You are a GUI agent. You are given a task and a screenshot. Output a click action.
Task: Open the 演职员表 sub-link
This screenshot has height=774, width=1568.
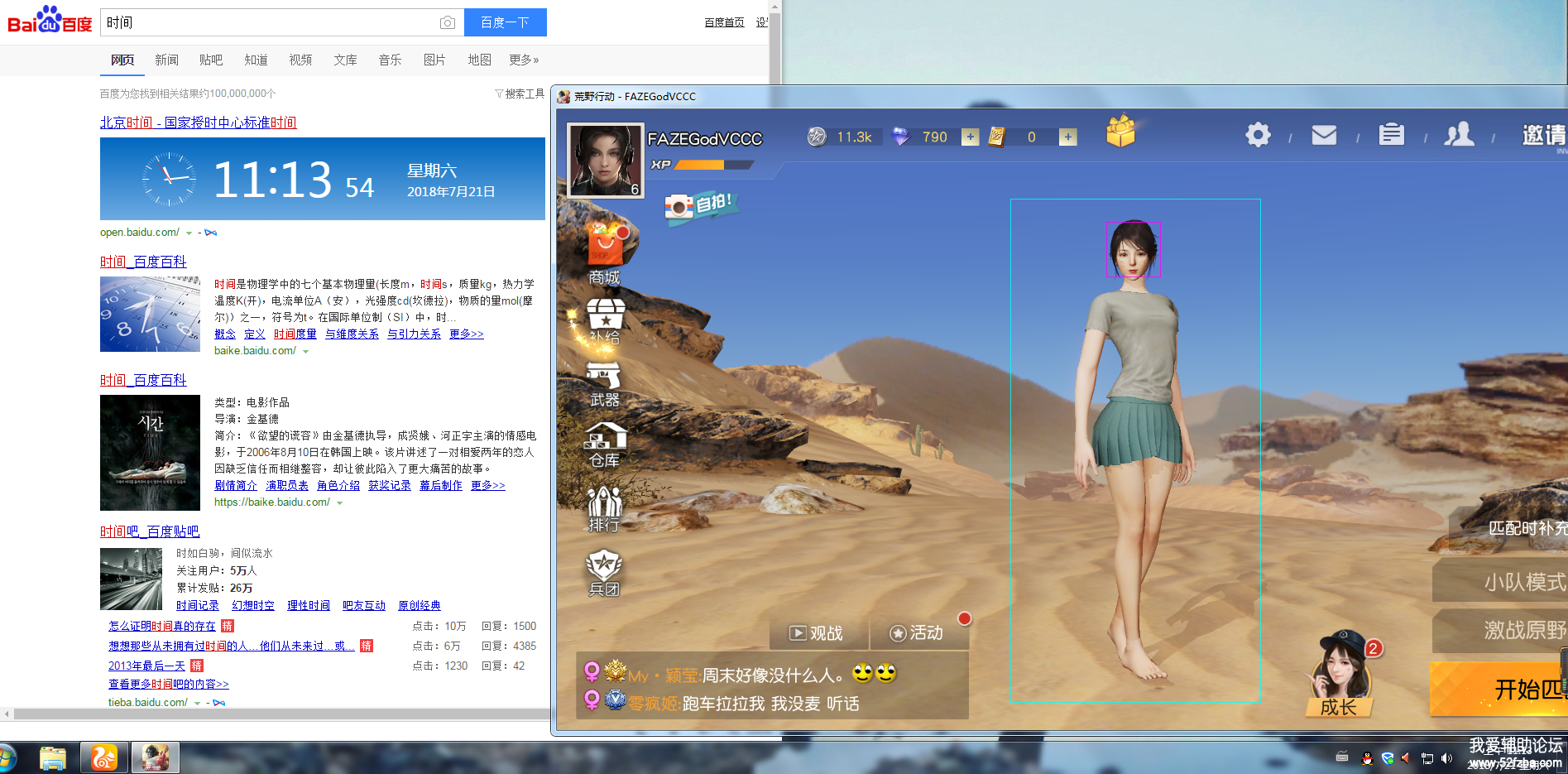click(x=286, y=485)
